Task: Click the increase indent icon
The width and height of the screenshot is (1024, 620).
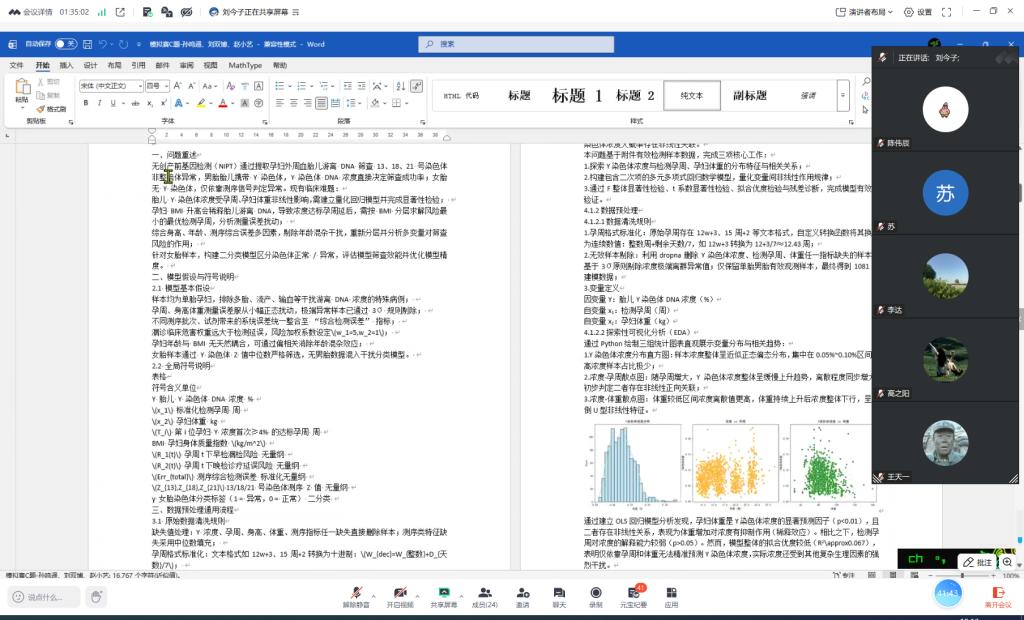Action: [x=361, y=86]
